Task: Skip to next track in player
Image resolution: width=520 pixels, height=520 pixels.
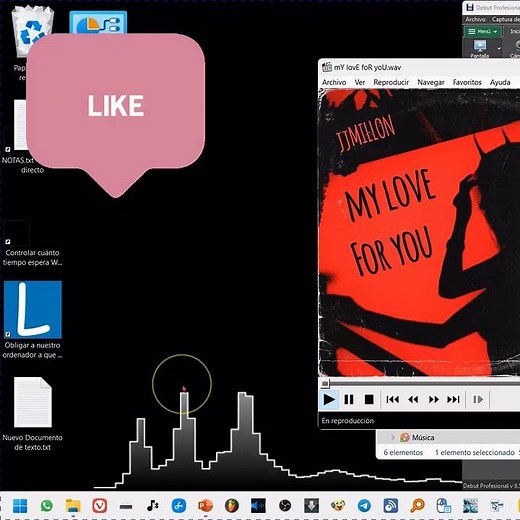Action: [x=453, y=399]
